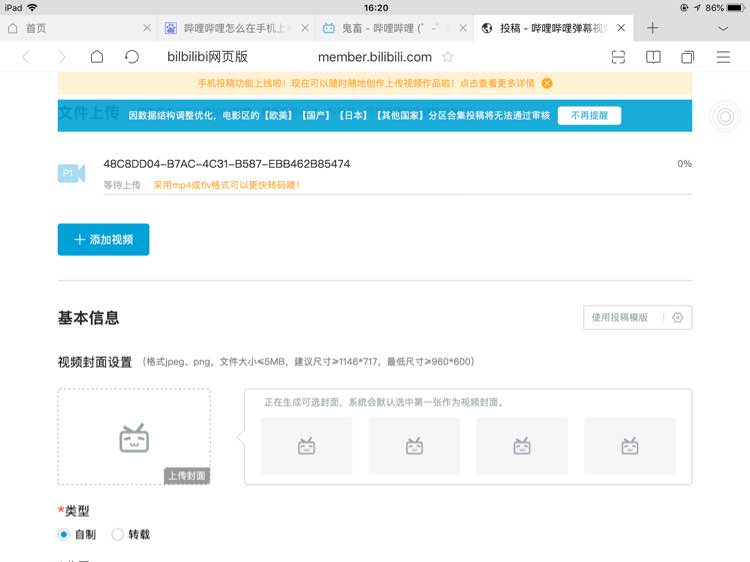
Task: Tap the battery indicator in status bar
Action: (736, 8)
